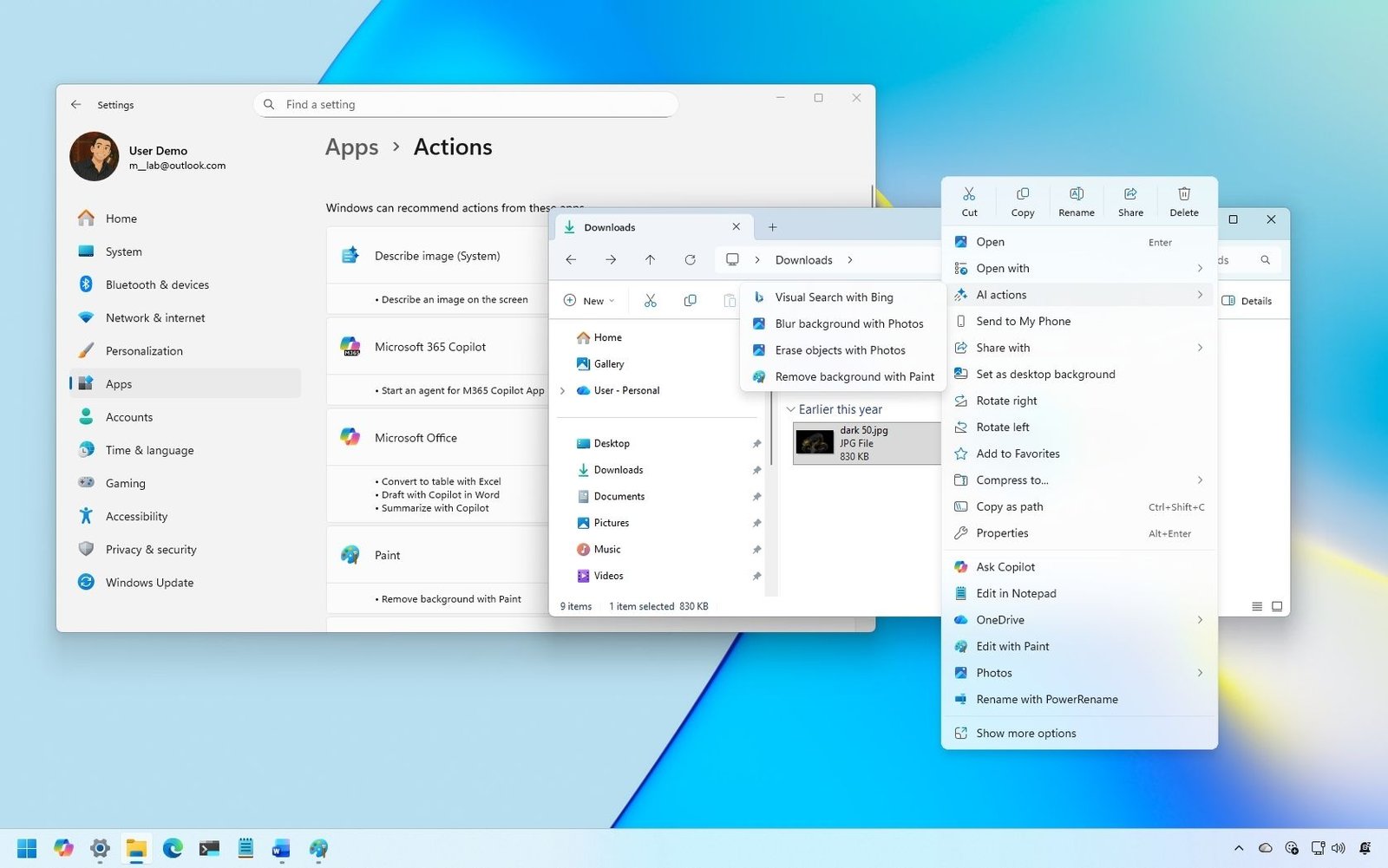Select Set as desktop background
This screenshot has height=868, width=1388.
(x=1044, y=374)
